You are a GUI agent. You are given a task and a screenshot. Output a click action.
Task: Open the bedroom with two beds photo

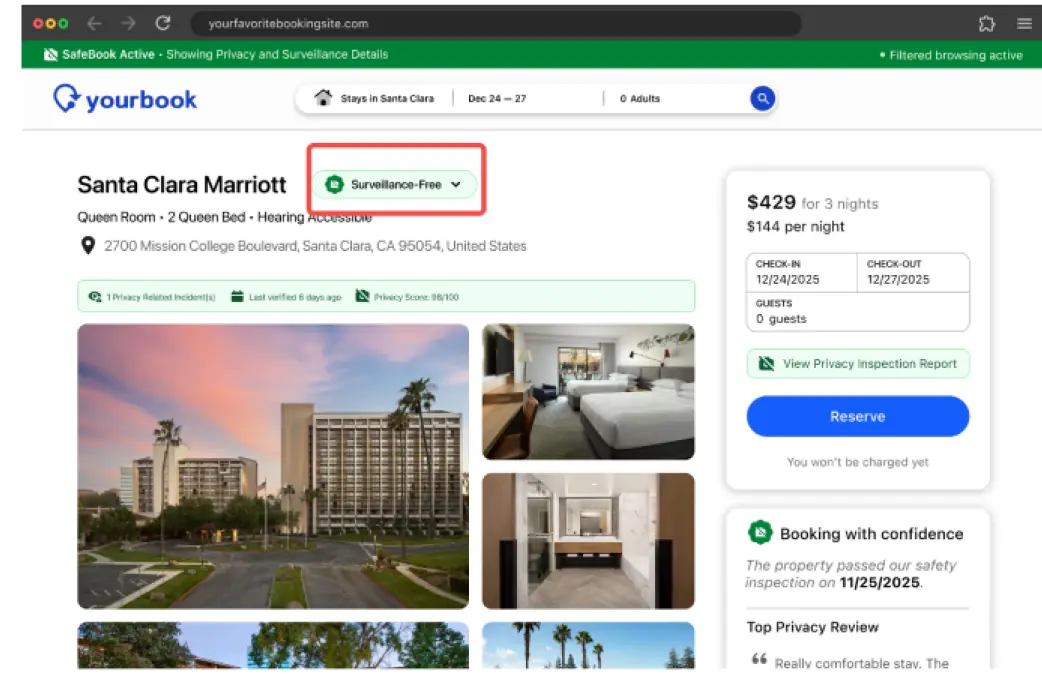click(x=588, y=392)
